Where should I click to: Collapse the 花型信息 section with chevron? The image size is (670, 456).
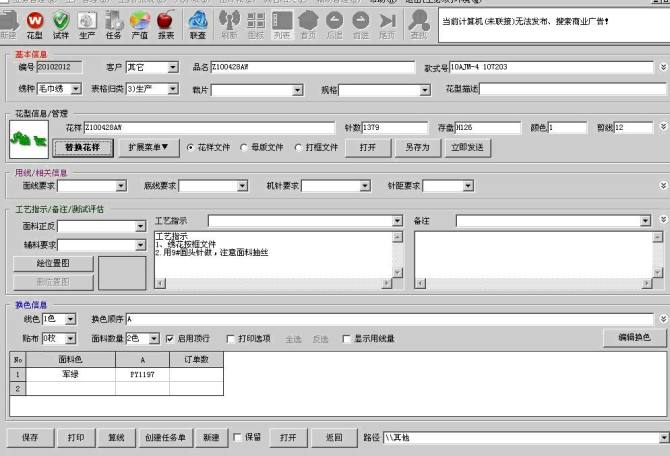pos(663,128)
